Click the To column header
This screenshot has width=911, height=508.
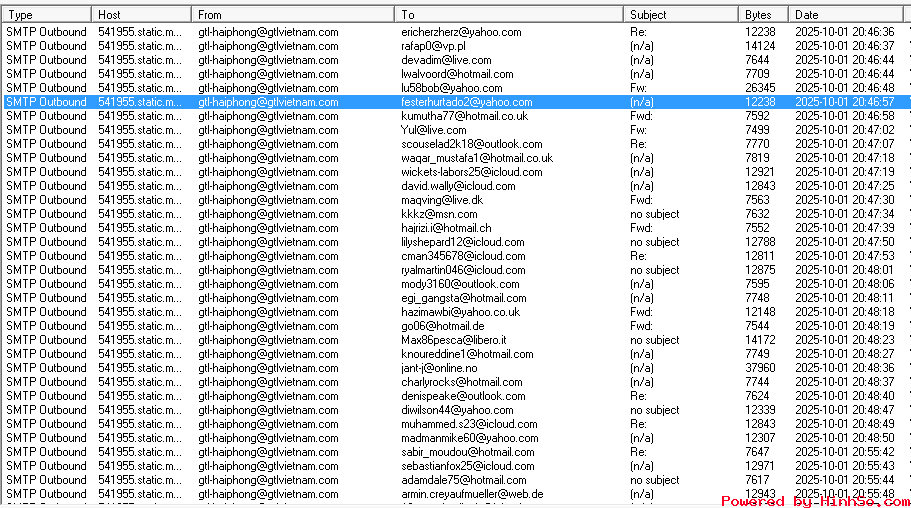tap(510, 15)
